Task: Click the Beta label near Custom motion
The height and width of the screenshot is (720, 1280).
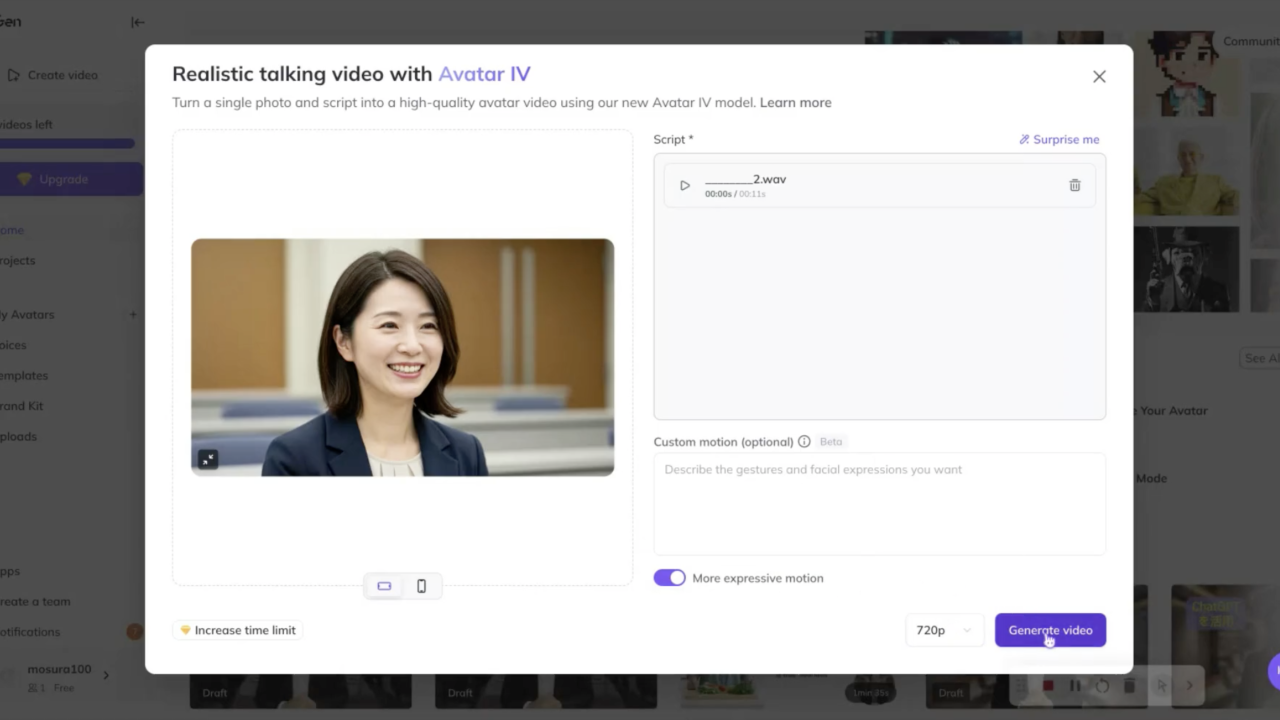Action: tap(831, 441)
